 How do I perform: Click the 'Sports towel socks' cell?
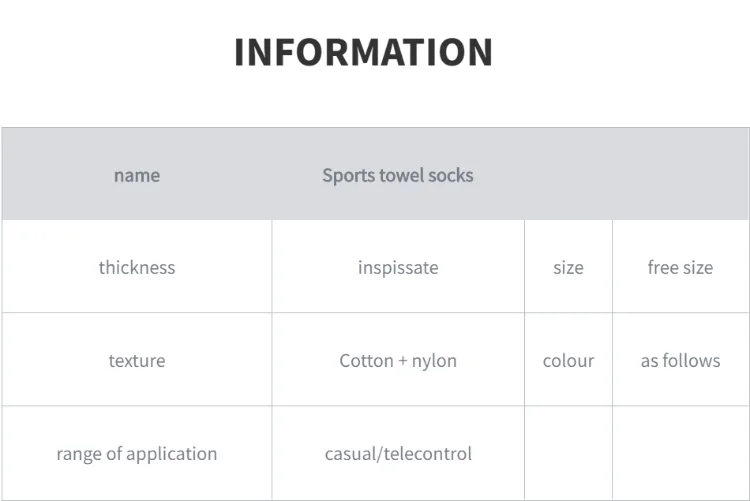[x=398, y=174]
